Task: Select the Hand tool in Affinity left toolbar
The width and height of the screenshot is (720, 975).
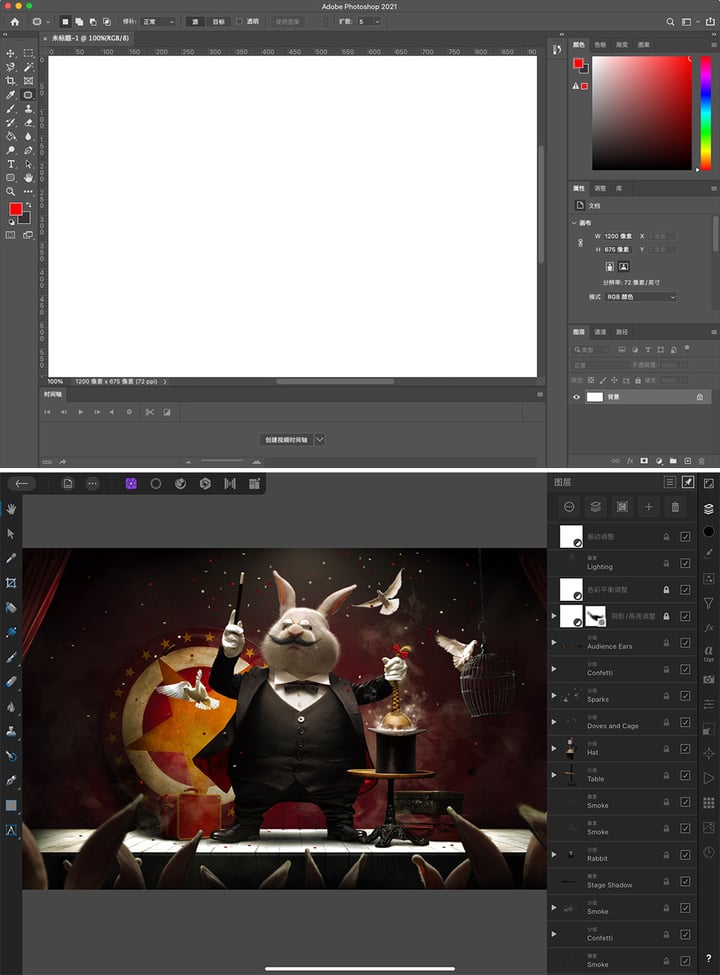Action: [11, 509]
